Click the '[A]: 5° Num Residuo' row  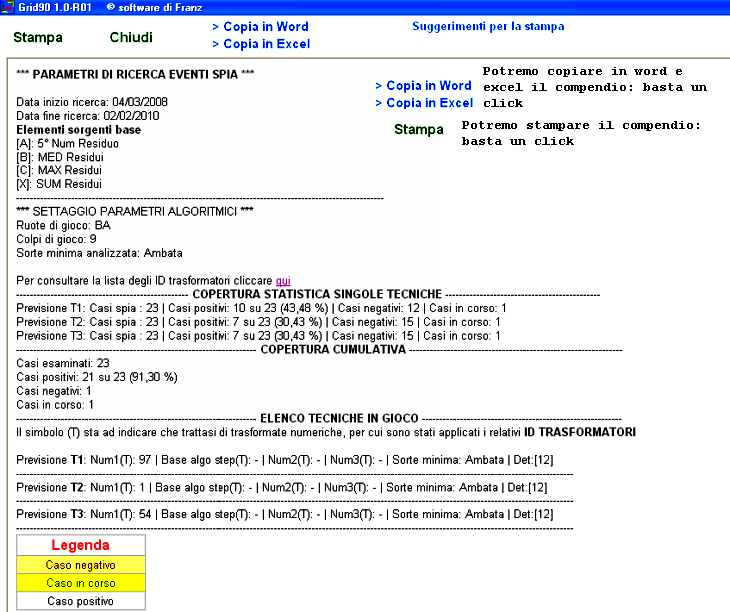68,143
